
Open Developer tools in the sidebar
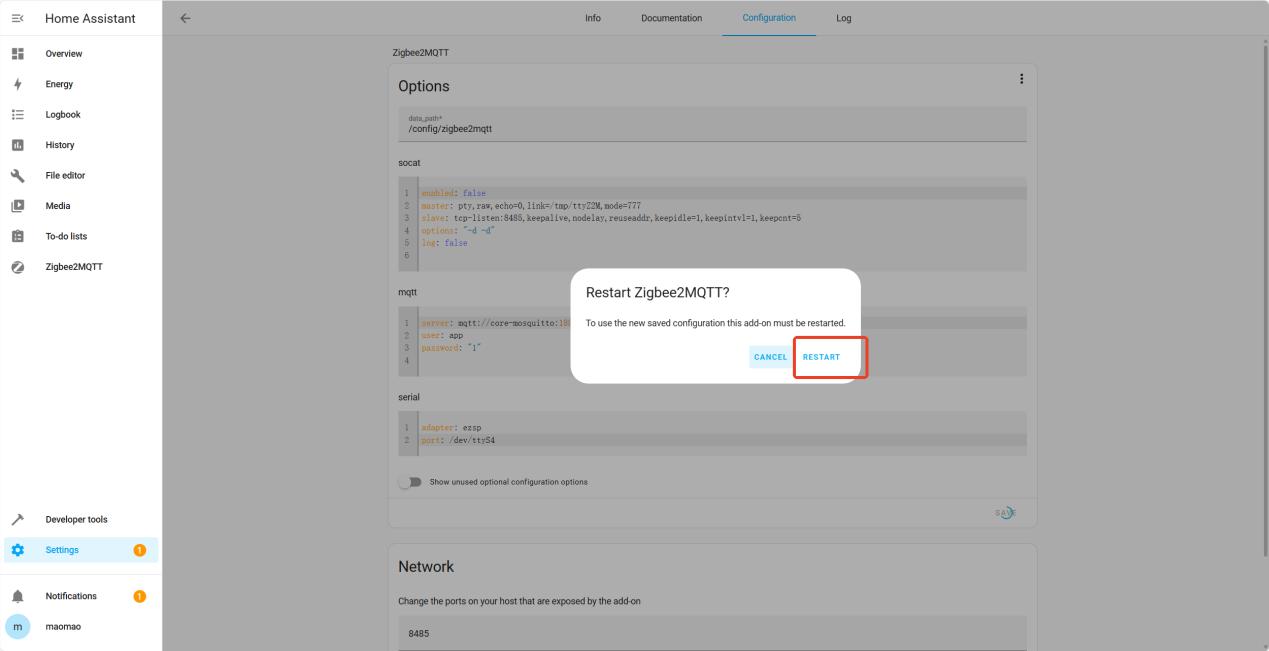pyautogui.click(x=81, y=519)
